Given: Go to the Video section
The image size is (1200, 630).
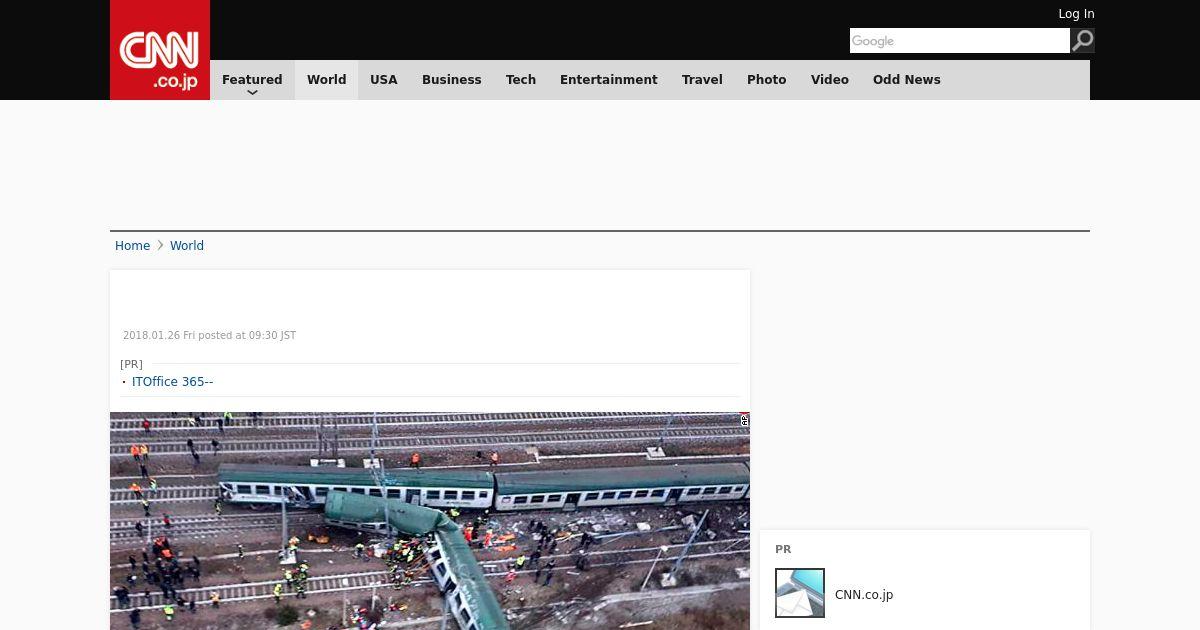Looking at the screenshot, I should [x=830, y=80].
